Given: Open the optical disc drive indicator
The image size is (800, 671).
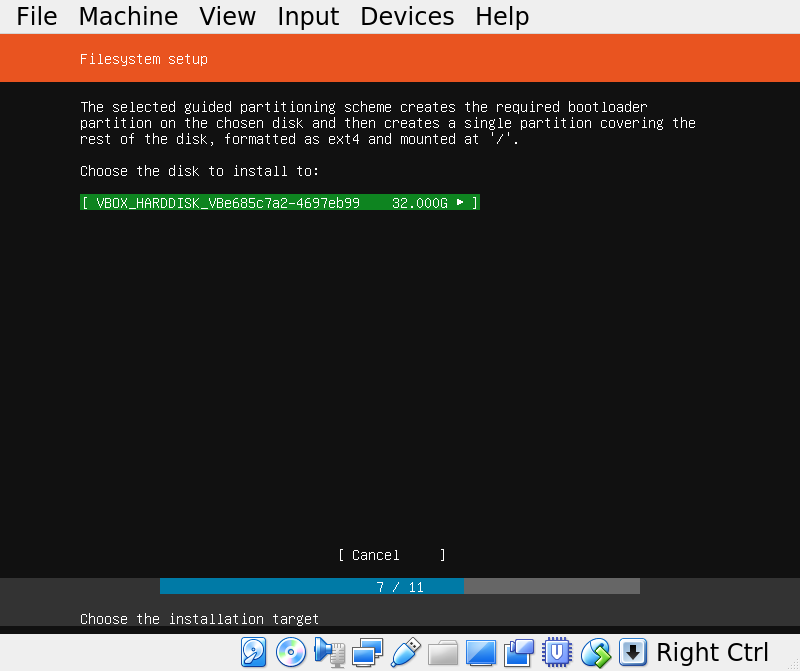Looking at the screenshot, I should 290,653.
